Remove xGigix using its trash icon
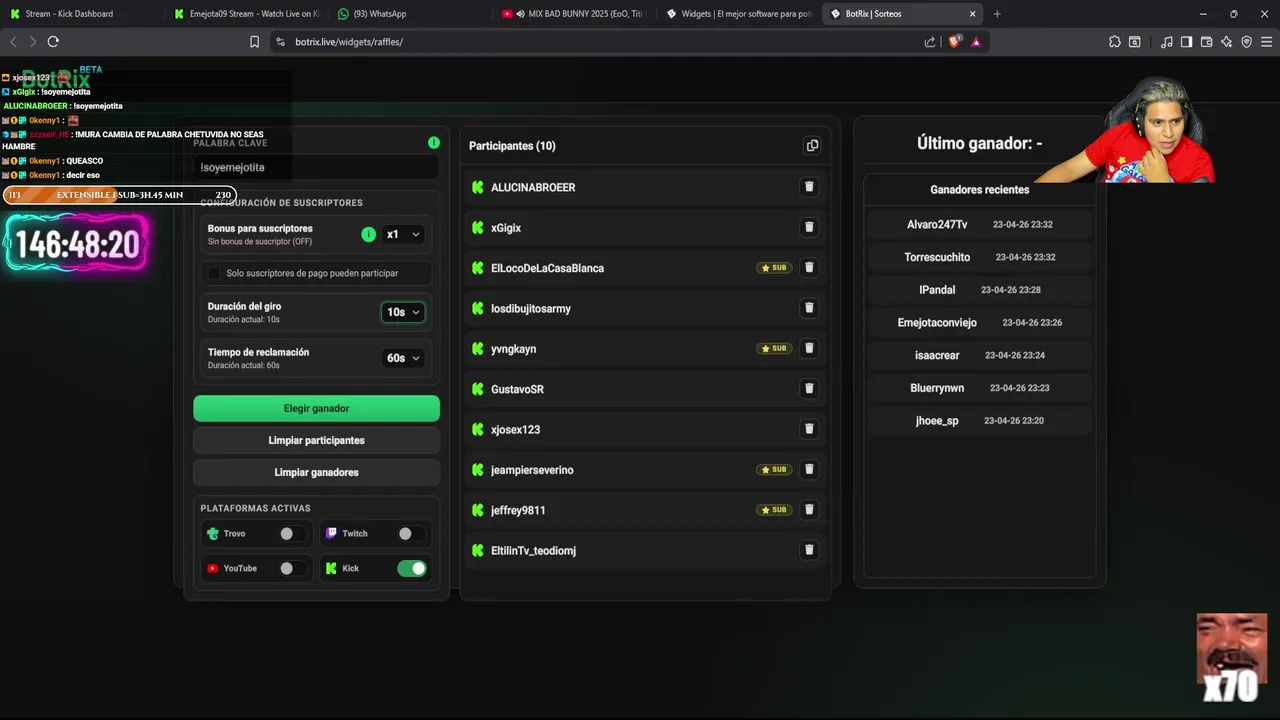 (809, 227)
